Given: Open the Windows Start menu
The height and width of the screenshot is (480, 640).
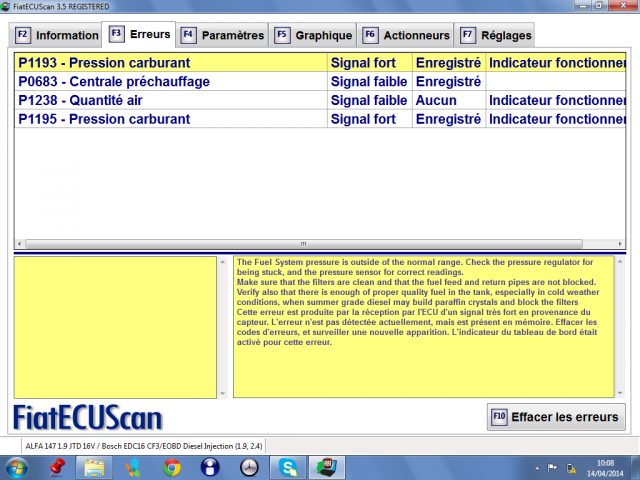Looking at the screenshot, I should [x=16, y=468].
